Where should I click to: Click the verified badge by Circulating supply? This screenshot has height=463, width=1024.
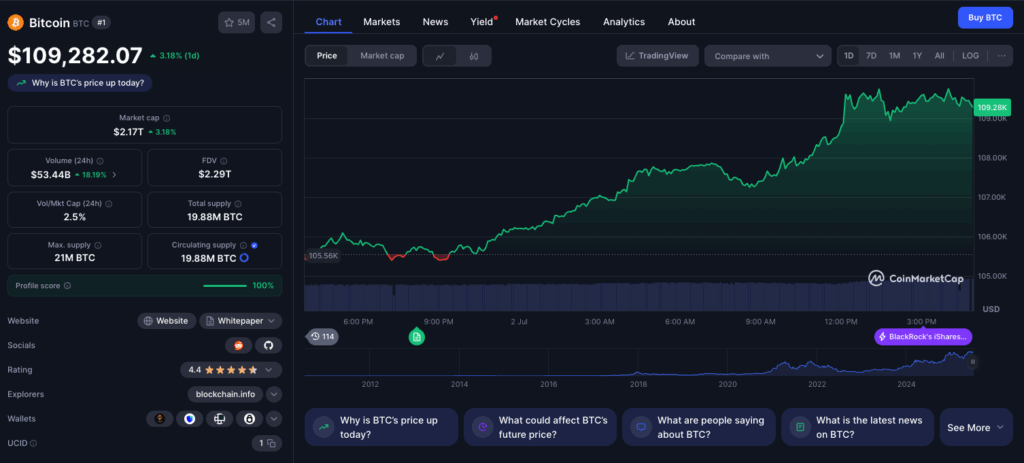coord(254,246)
